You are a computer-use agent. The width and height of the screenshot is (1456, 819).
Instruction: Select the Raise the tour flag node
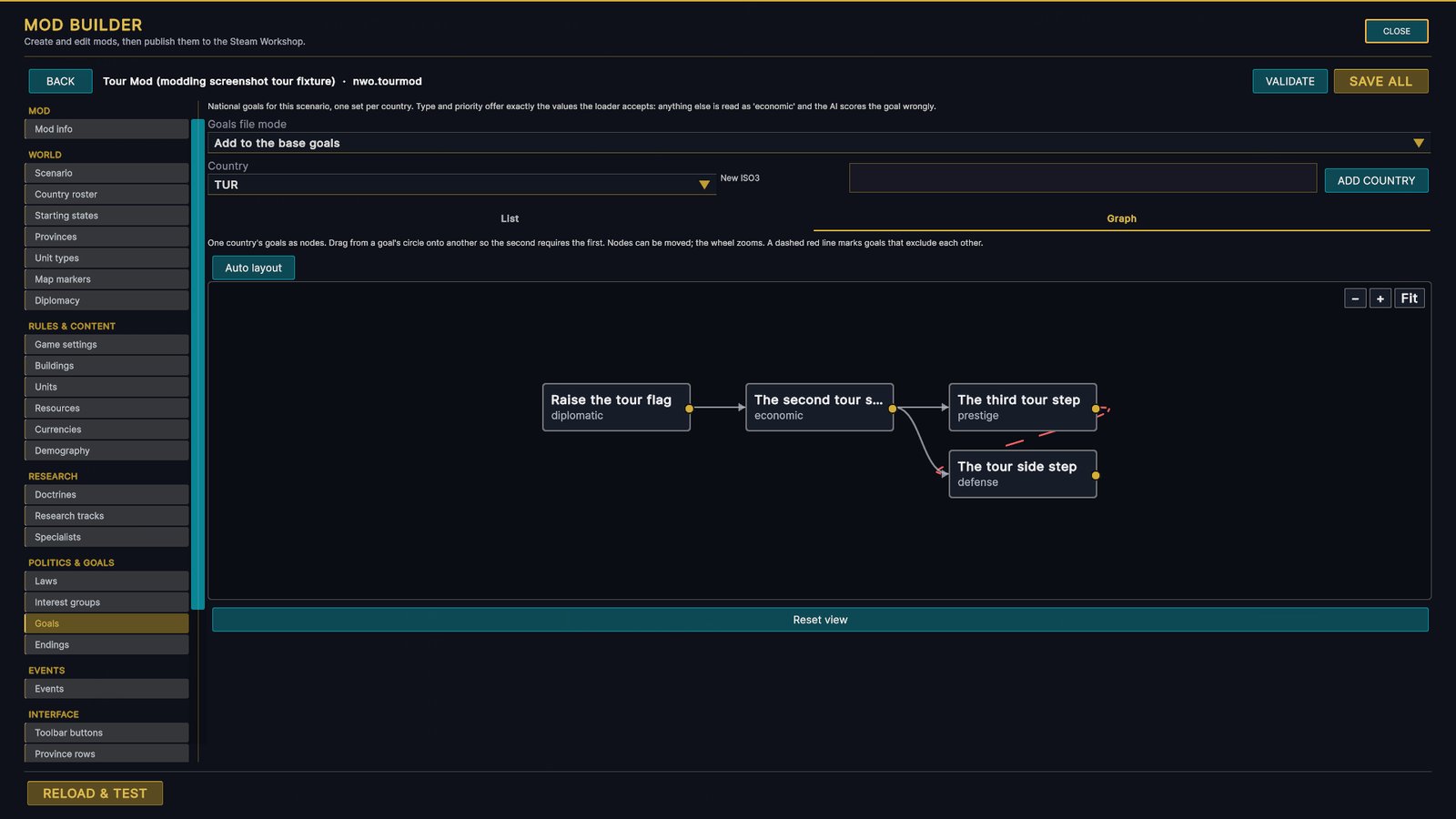click(x=616, y=407)
